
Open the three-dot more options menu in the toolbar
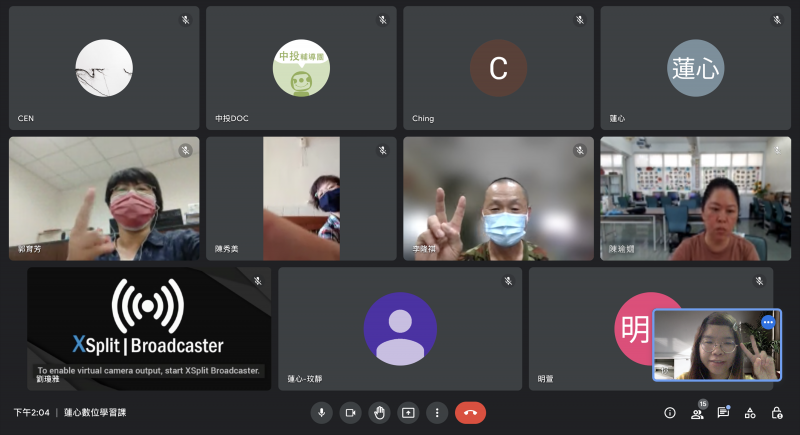(x=437, y=412)
